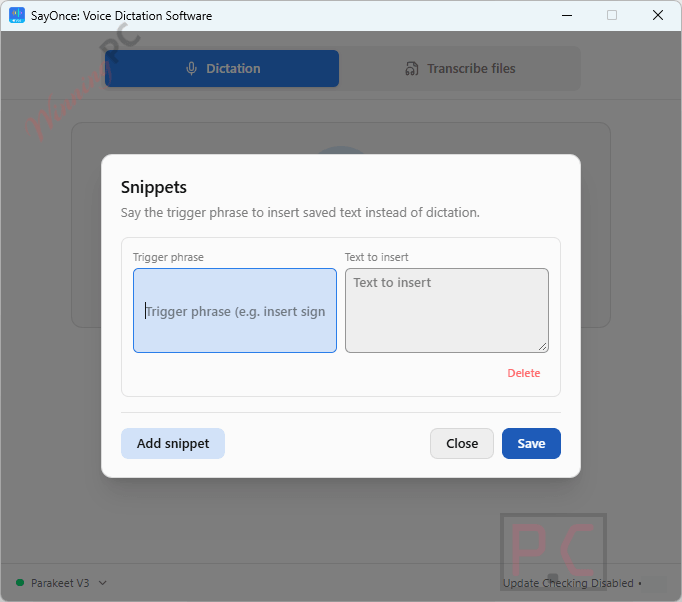Click the 'Say the trigger phrase' description
The image size is (682, 602).
[x=300, y=213]
